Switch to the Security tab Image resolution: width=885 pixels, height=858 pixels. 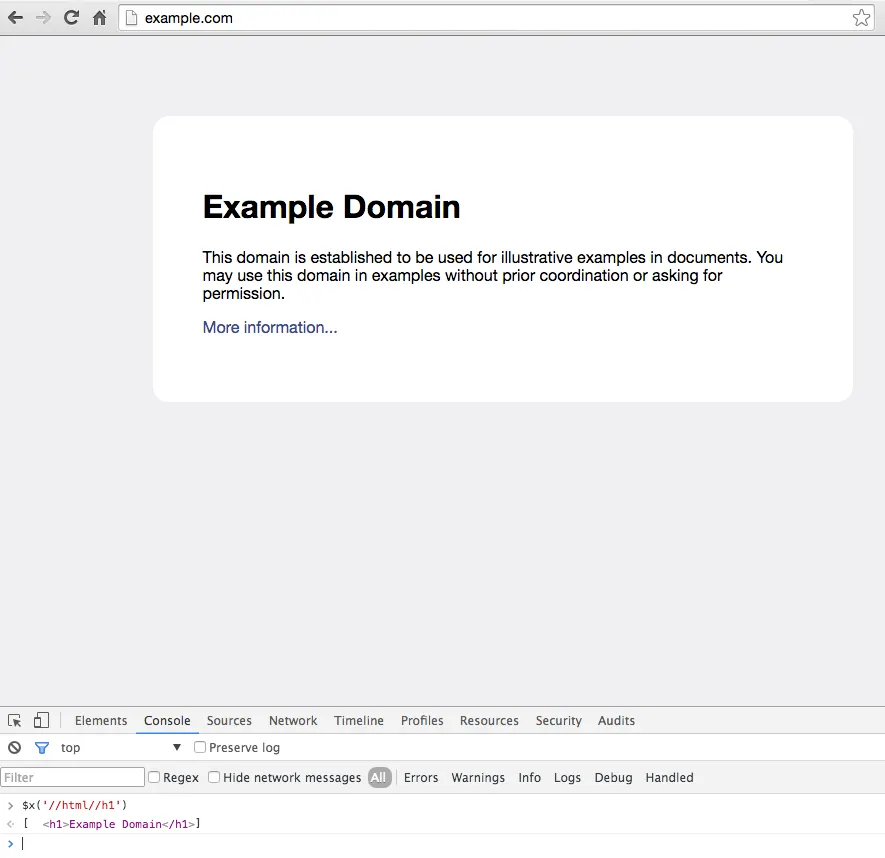tap(559, 721)
